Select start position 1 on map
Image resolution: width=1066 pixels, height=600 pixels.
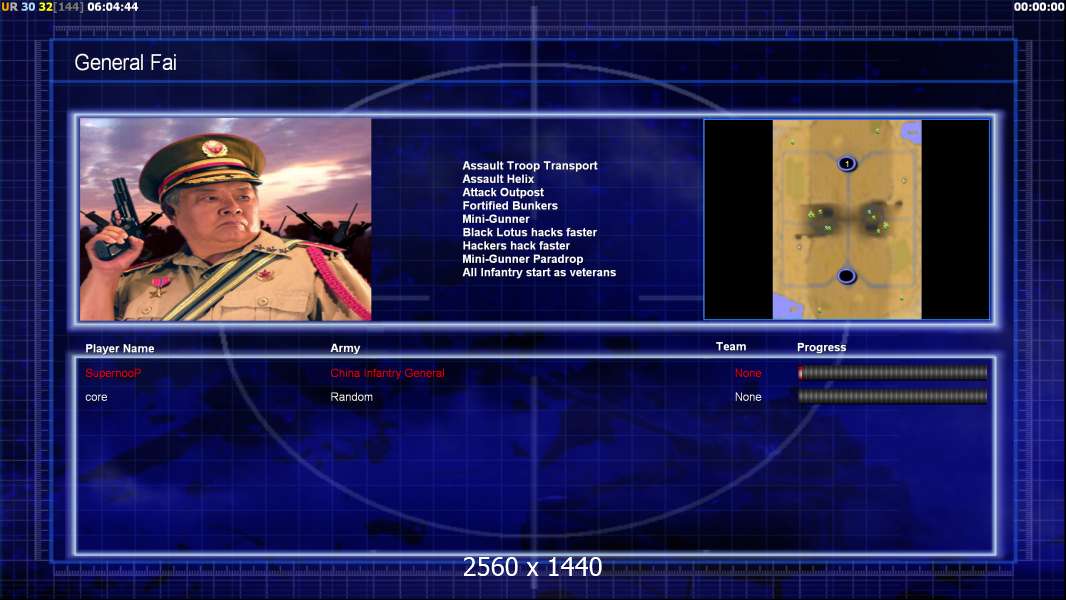846,164
